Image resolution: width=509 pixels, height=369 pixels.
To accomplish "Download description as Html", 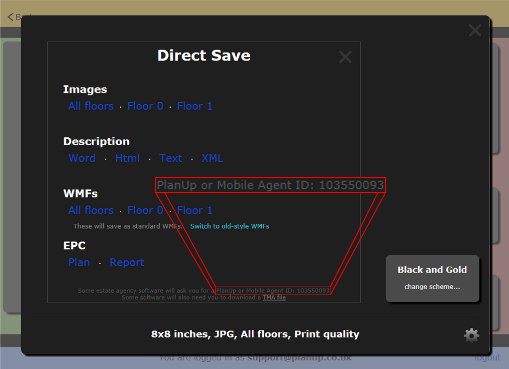I will pyautogui.click(x=127, y=158).
